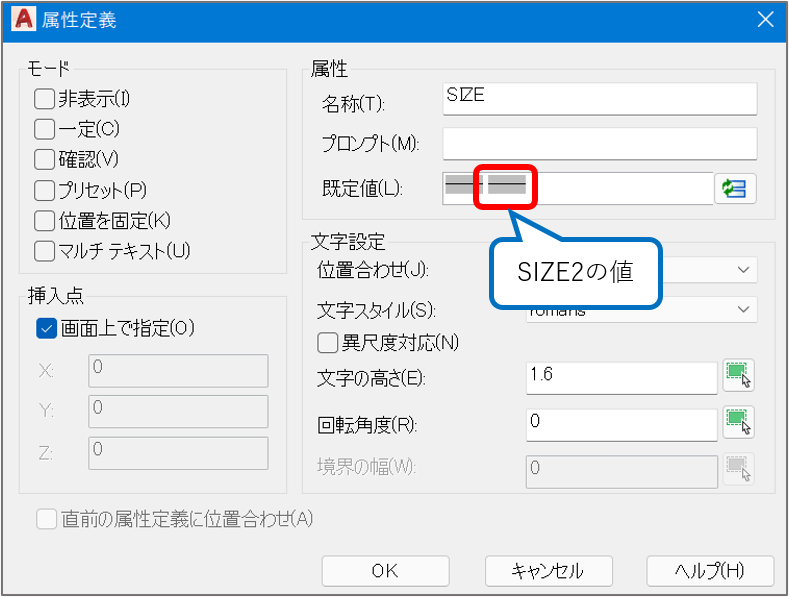Enable the 非表示(I) checkbox
789x597 pixels.
click(44, 99)
